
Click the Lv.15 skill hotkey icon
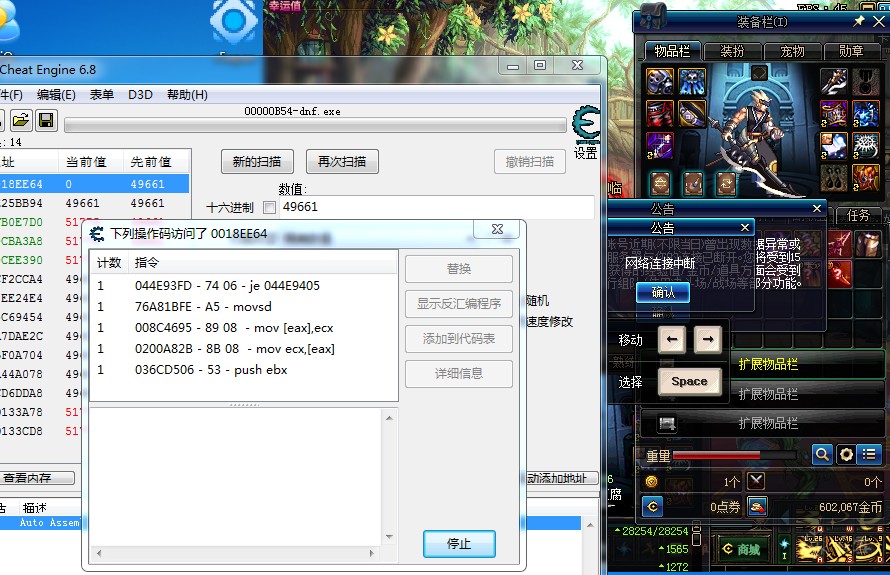tap(839, 549)
